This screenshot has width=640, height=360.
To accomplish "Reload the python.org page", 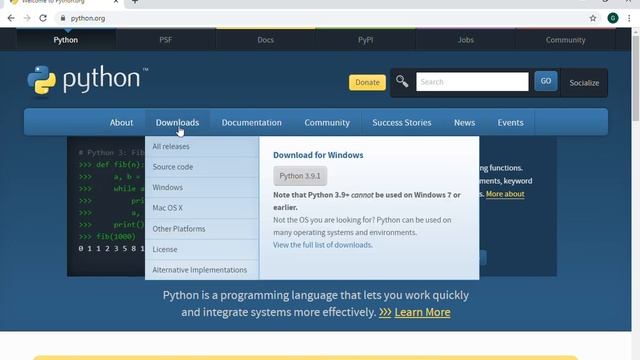I will point(43,18).
